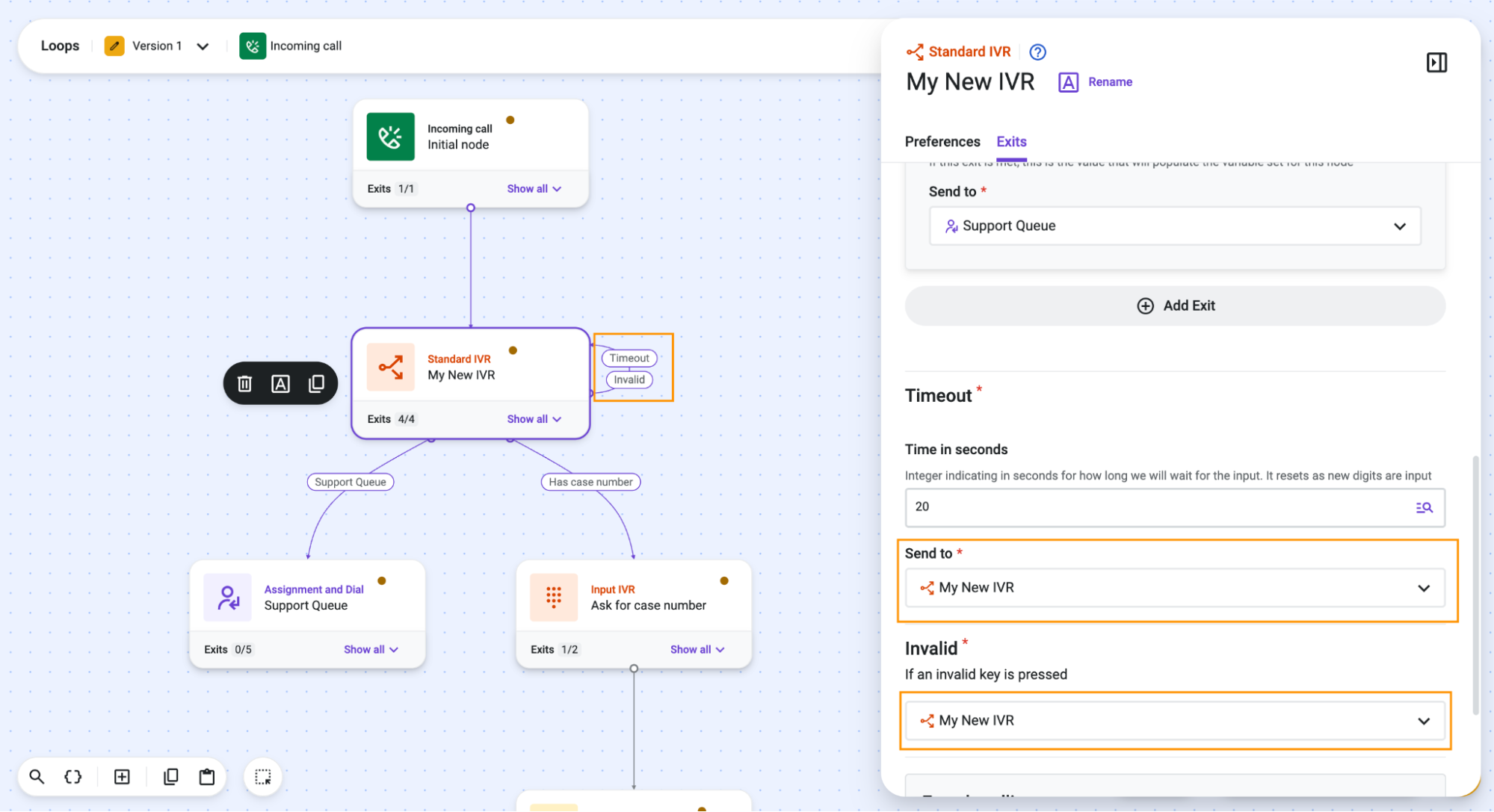This screenshot has width=1494, height=812.
Task: Collapse the side panel with the panel icon
Action: 1436,62
